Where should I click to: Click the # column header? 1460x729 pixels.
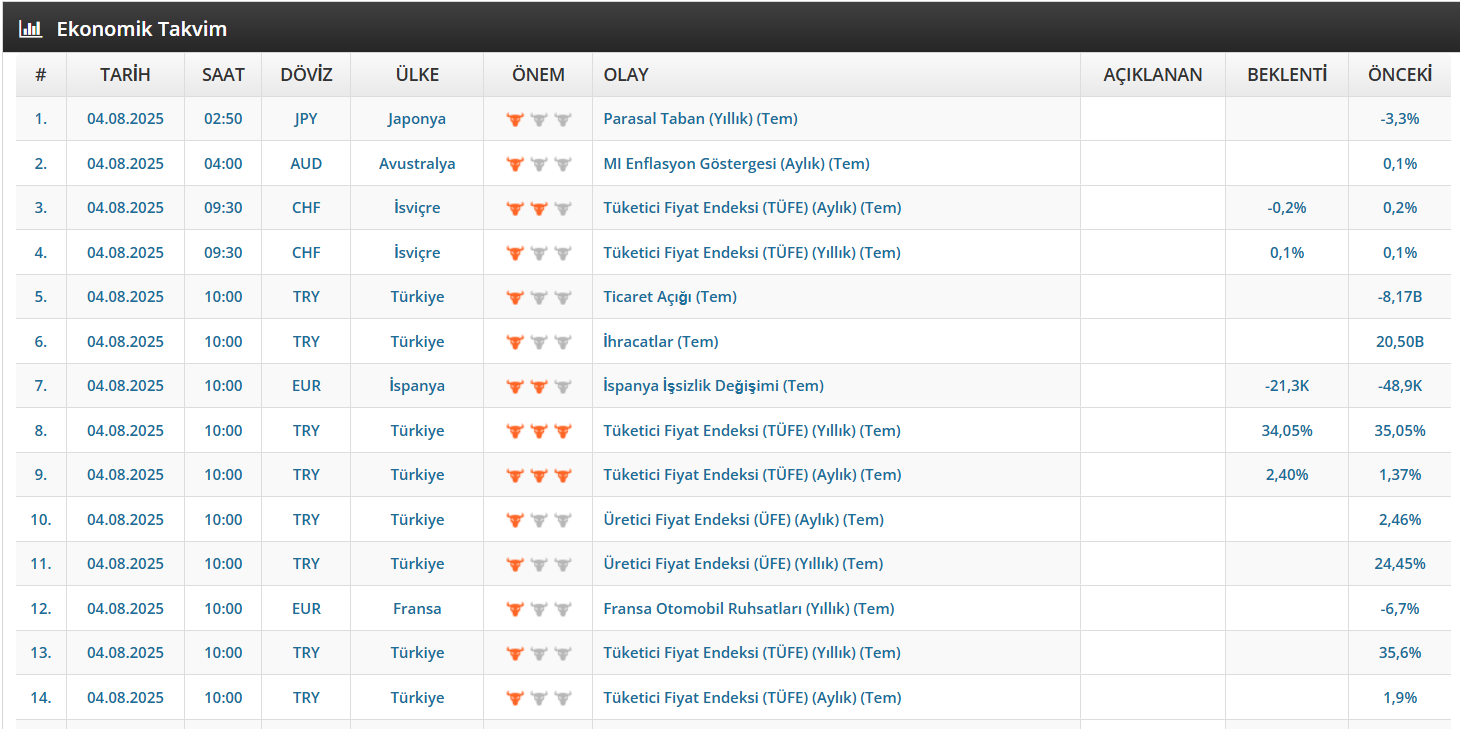[x=41, y=75]
